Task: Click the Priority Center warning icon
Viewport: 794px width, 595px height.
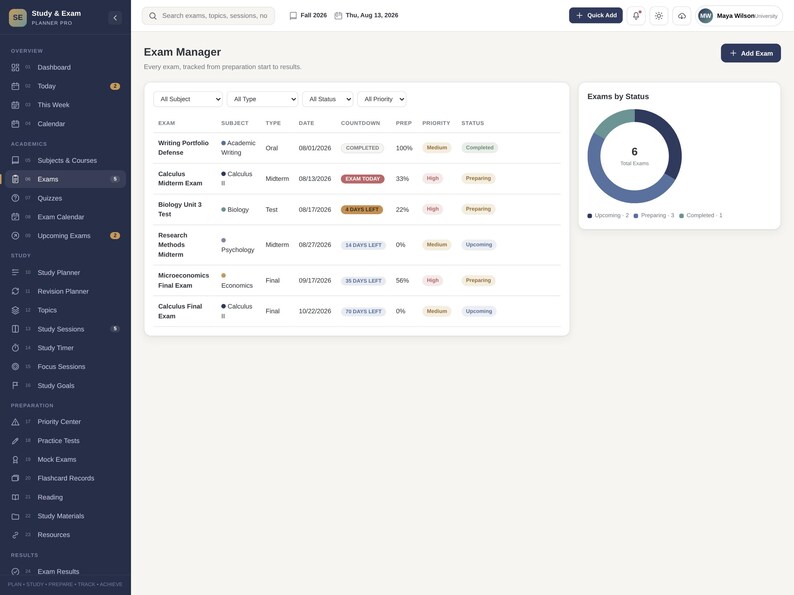Action: pyautogui.click(x=15, y=422)
